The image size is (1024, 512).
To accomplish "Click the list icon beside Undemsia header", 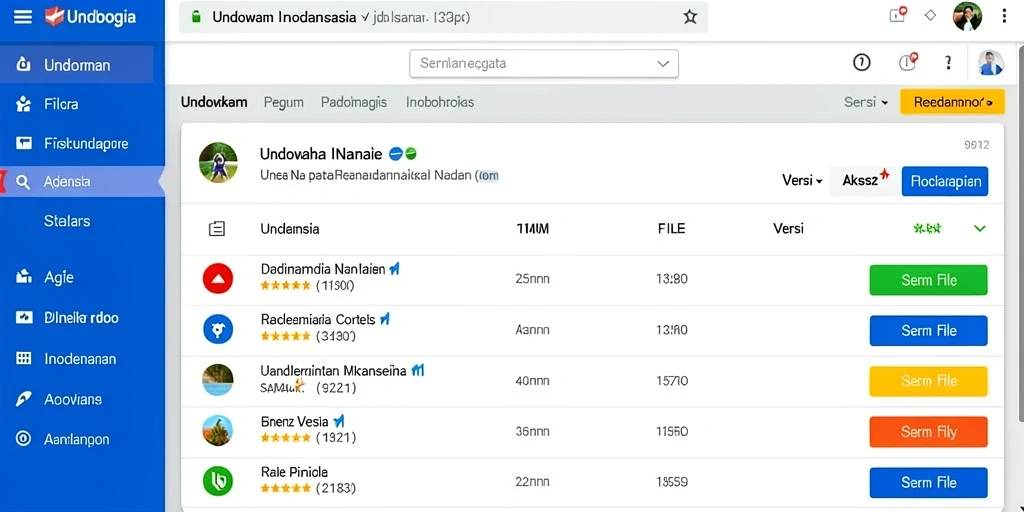I will pyautogui.click(x=217, y=229).
